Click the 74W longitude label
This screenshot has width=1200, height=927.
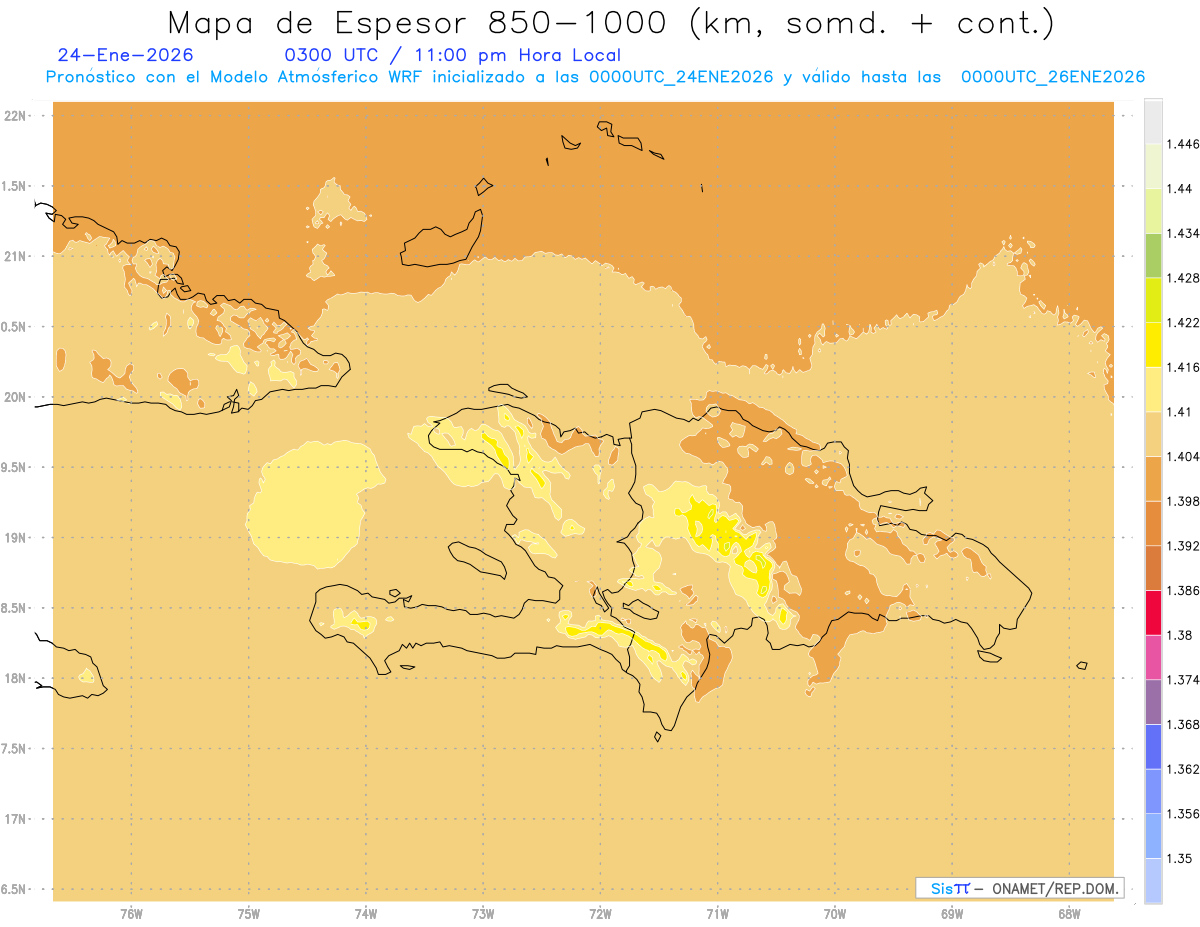coord(366,914)
